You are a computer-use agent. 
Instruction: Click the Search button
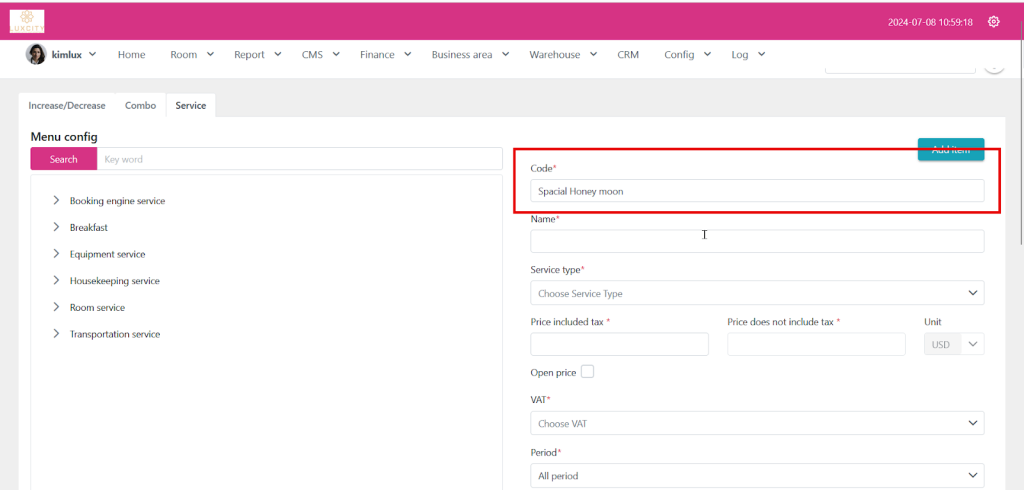click(63, 159)
